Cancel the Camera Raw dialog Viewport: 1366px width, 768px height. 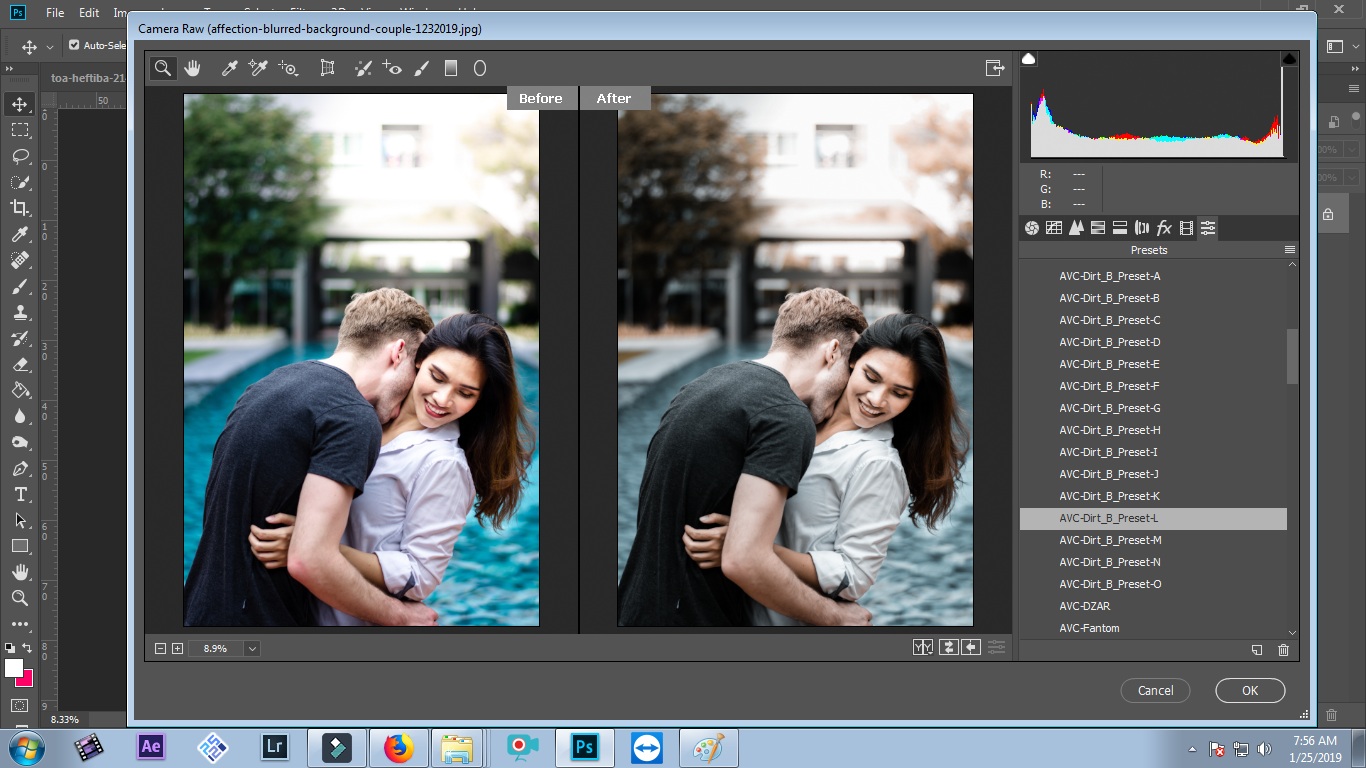click(1155, 690)
